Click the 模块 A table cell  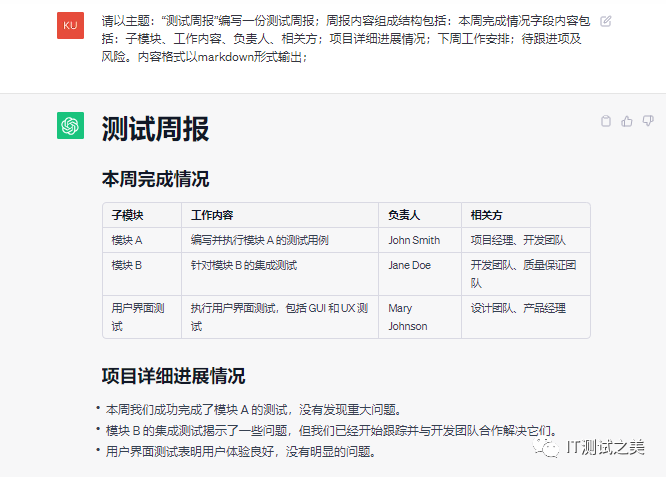pos(127,240)
